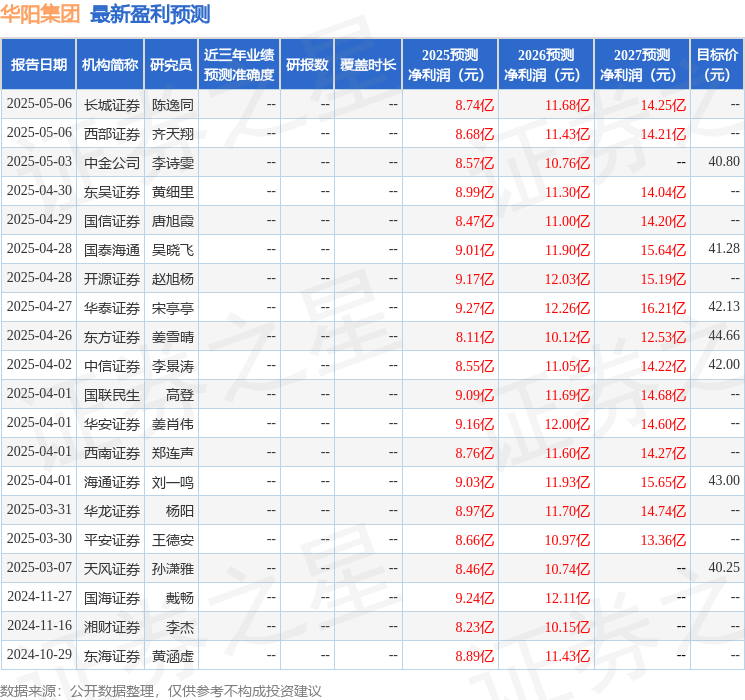Viewport: 745px width, 700px height.
Task: Click target price 42.13
Action: coord(724,307)
